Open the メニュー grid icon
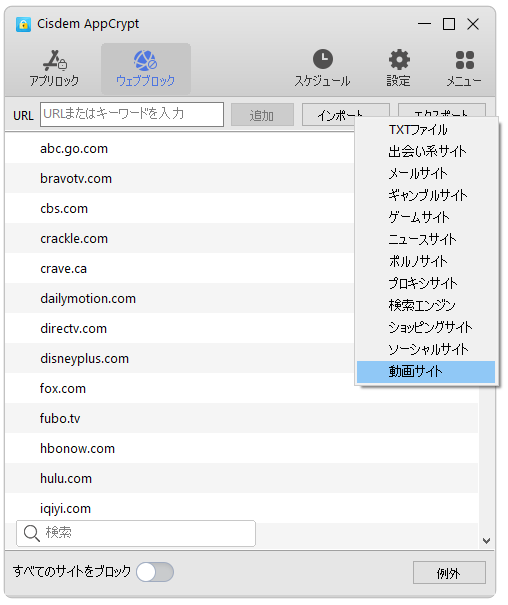 464,60
